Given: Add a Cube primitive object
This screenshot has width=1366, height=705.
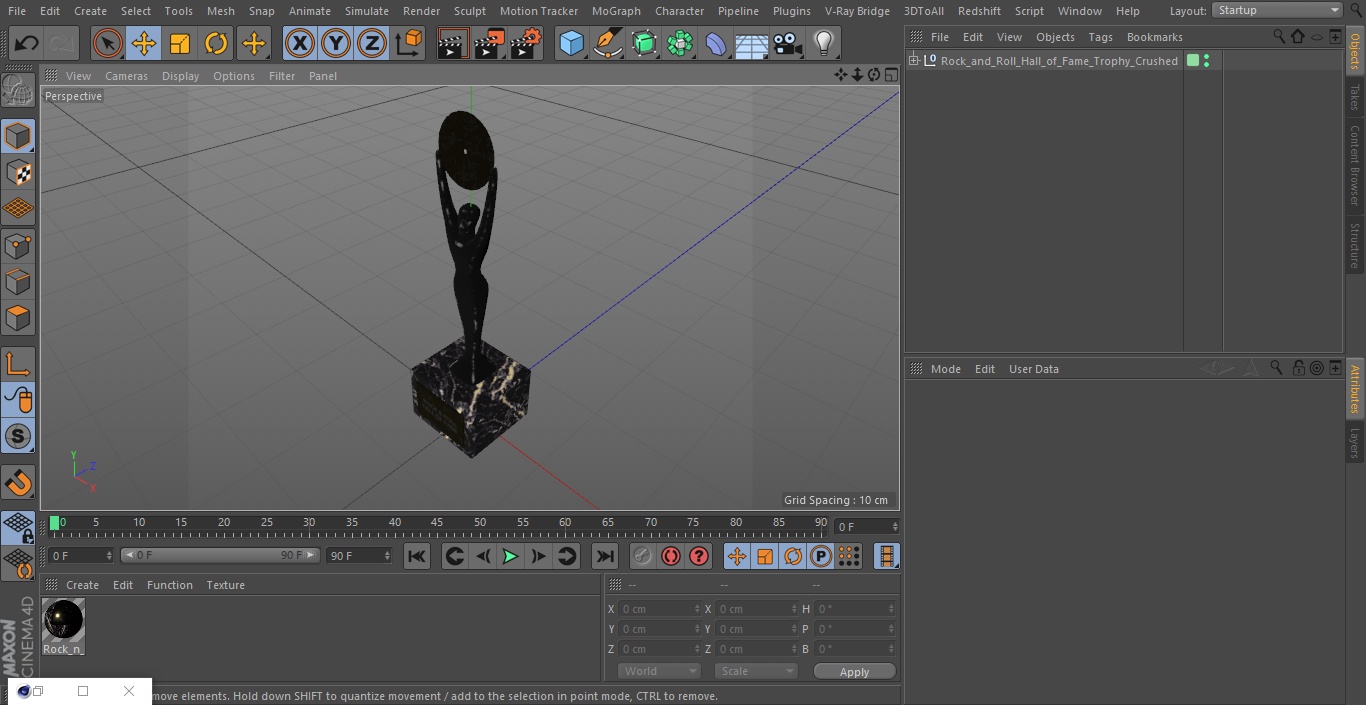Looking at the screenshot, I should 571,43.
